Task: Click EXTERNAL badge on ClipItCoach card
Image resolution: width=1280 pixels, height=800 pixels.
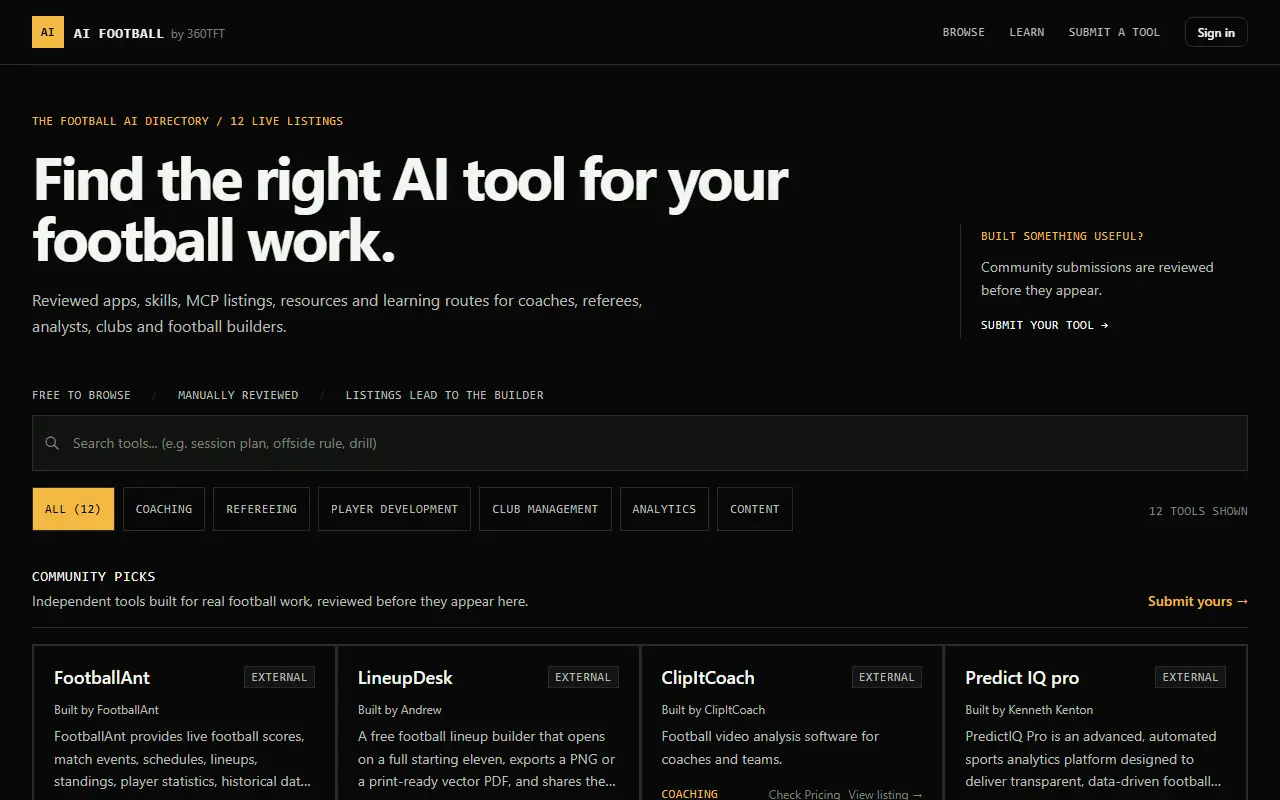Action: tap(887, 677)
